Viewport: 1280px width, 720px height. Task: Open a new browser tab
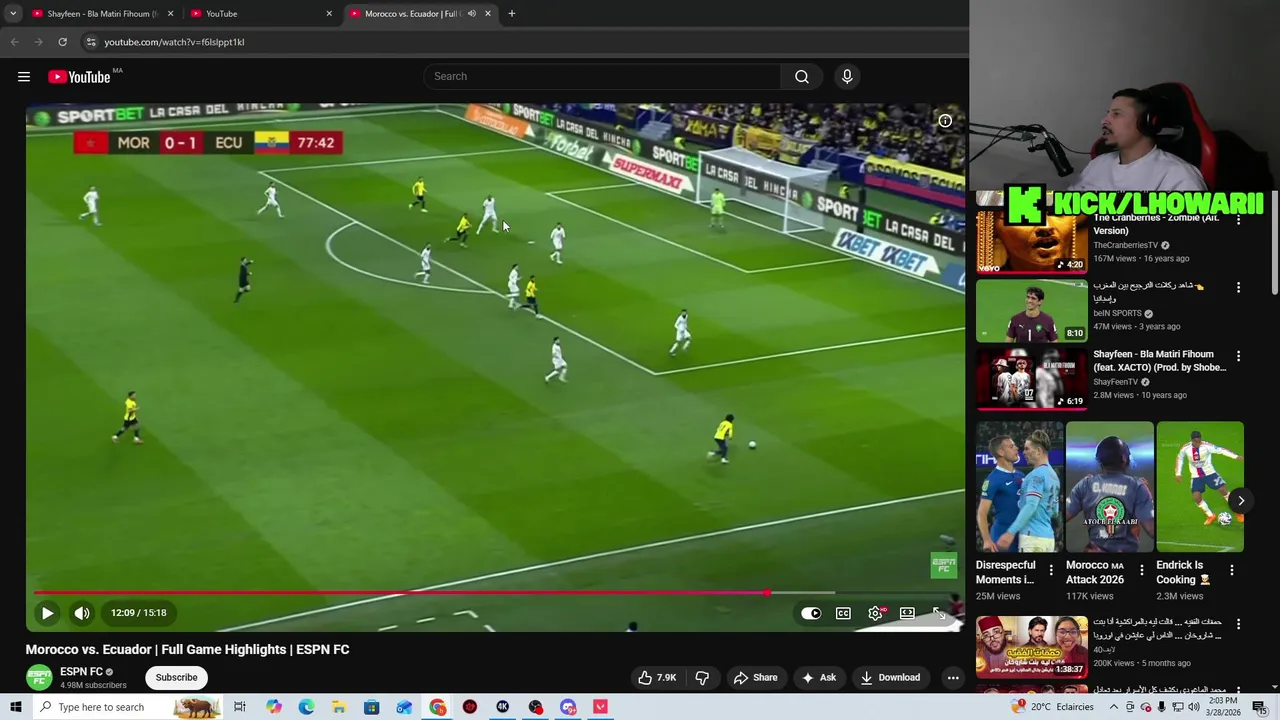point(512,13)
